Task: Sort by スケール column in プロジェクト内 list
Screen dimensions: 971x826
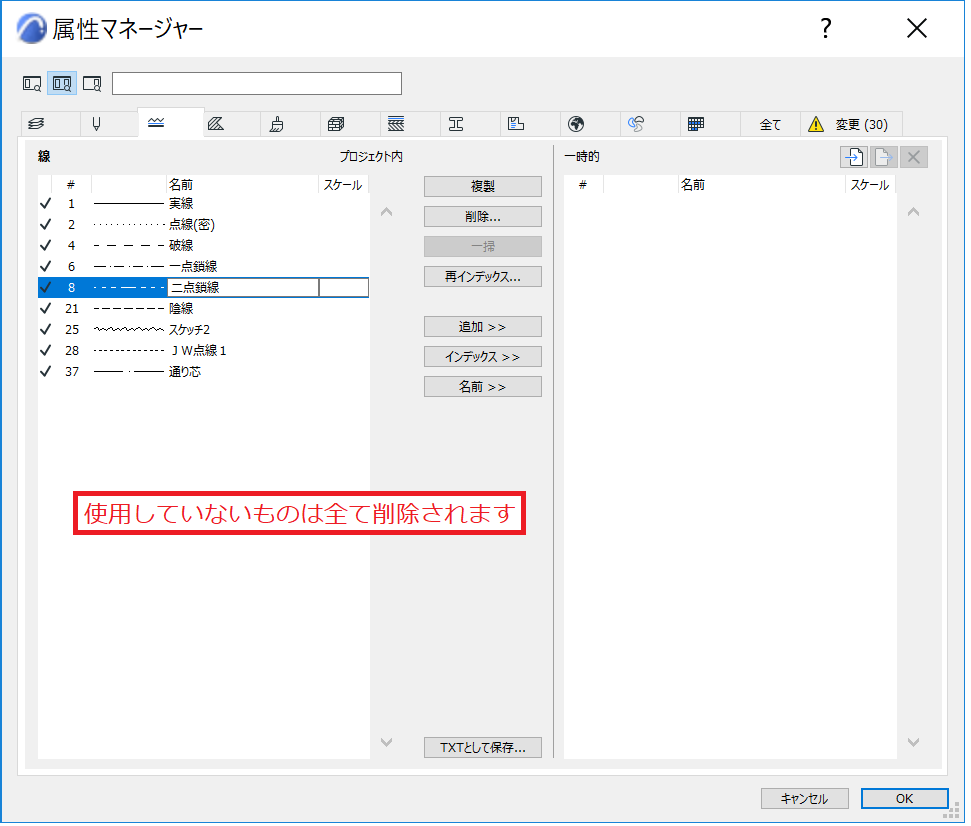Action: [343, 185]
